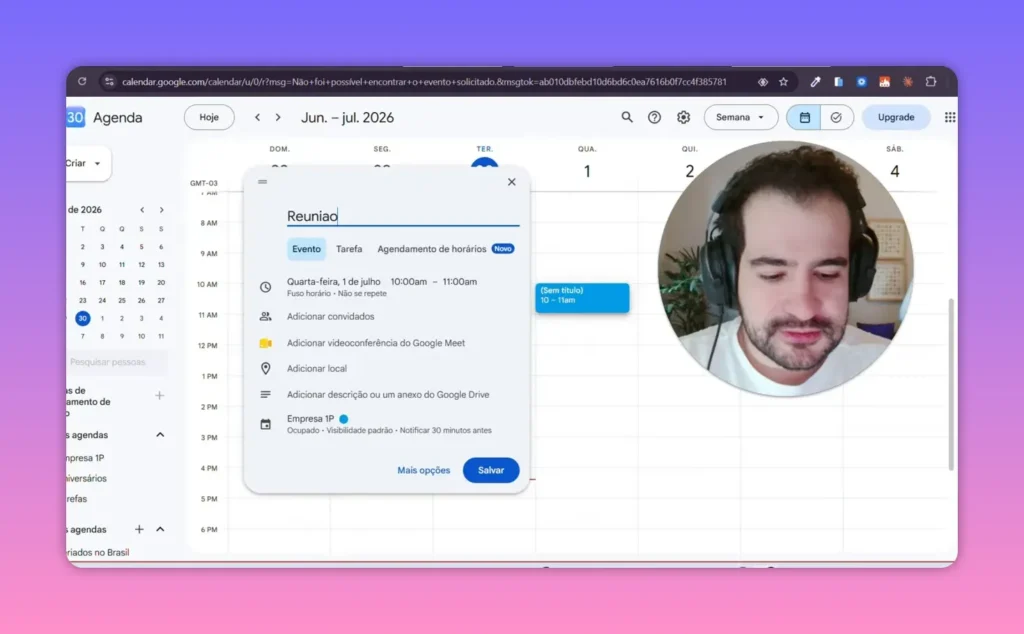This screenshot has height=634, width=1024.
Task: Click Wednesday 1 day header
Action: click(x=587, y=172)
